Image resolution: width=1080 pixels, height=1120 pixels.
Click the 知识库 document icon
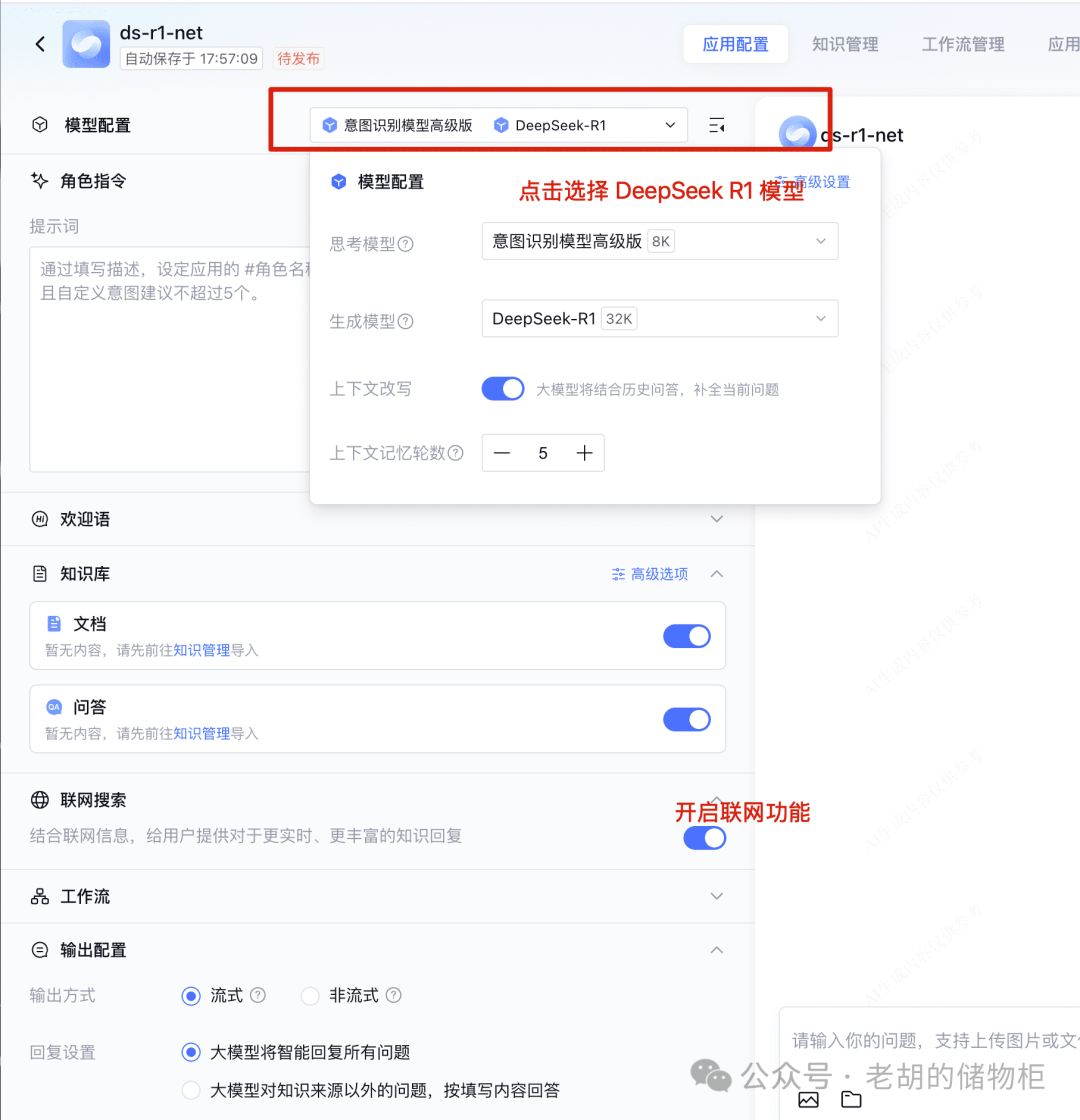pos(40,574)
